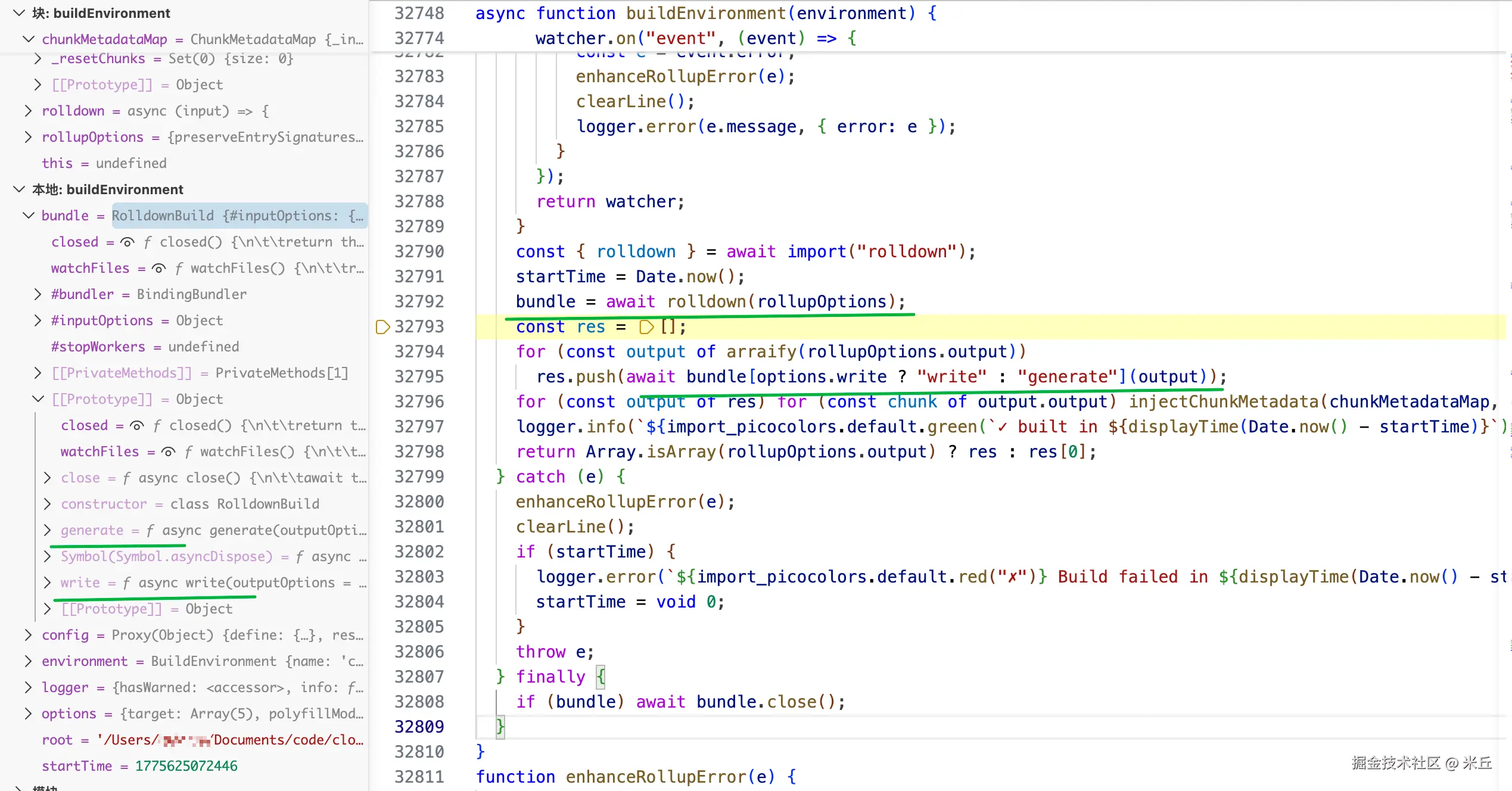The width and height of the screenshot is (1512, 791).
Task: Expand the #bundler BindingBundler entry
Action: (38, 294)
